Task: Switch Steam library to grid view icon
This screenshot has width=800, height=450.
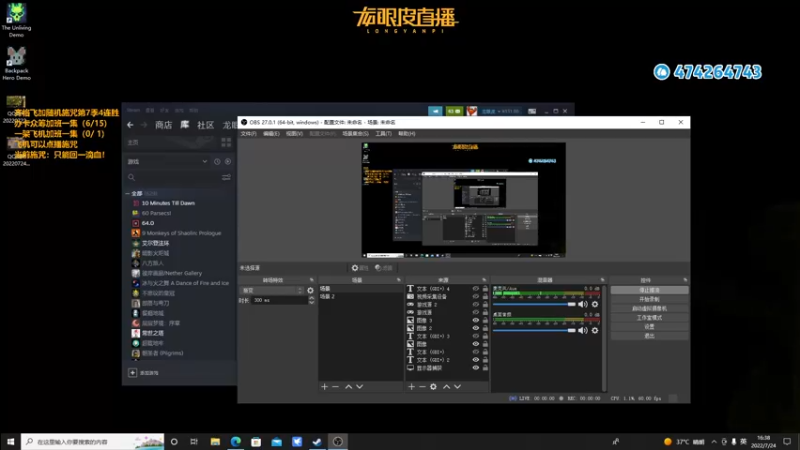Action: click(226, 142)
